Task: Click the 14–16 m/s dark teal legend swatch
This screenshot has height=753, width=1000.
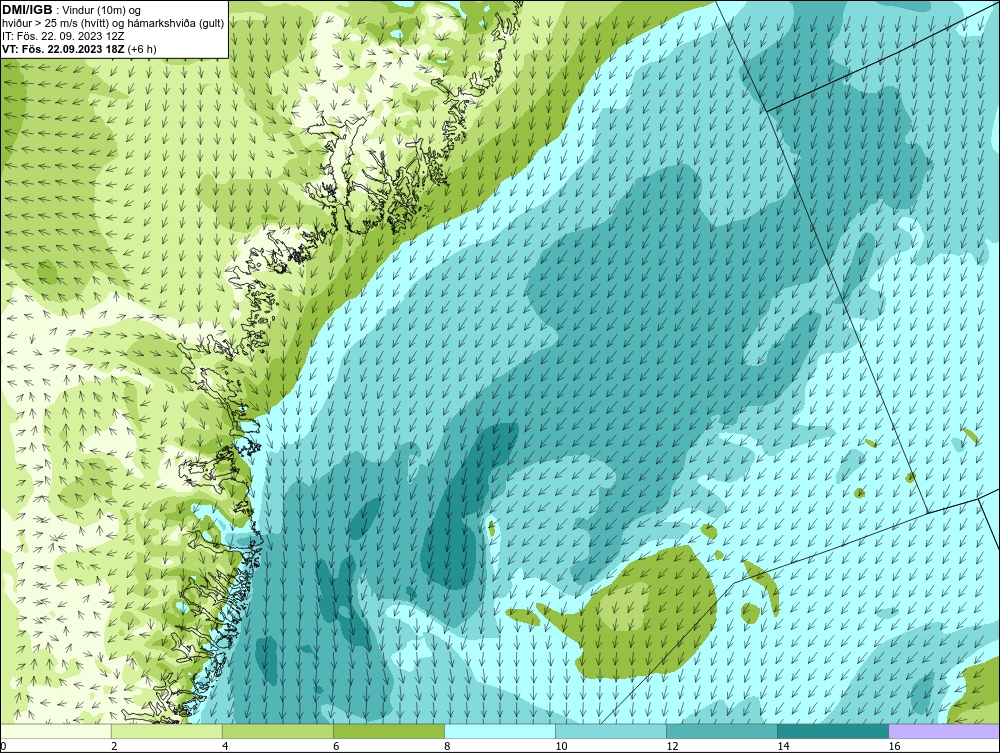Action: pos(833,731)
